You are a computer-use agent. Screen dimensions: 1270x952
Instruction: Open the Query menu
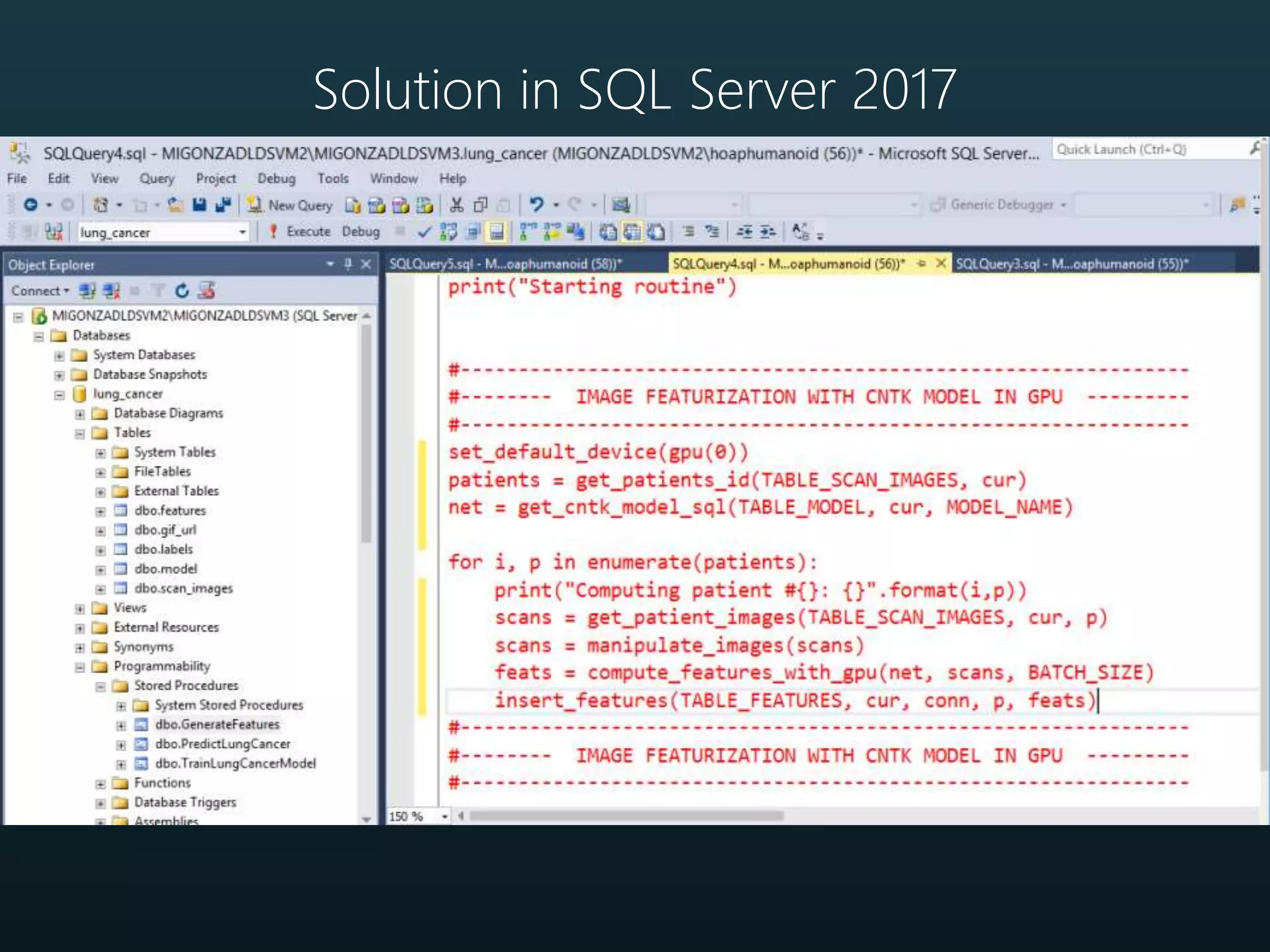(156, 178)
